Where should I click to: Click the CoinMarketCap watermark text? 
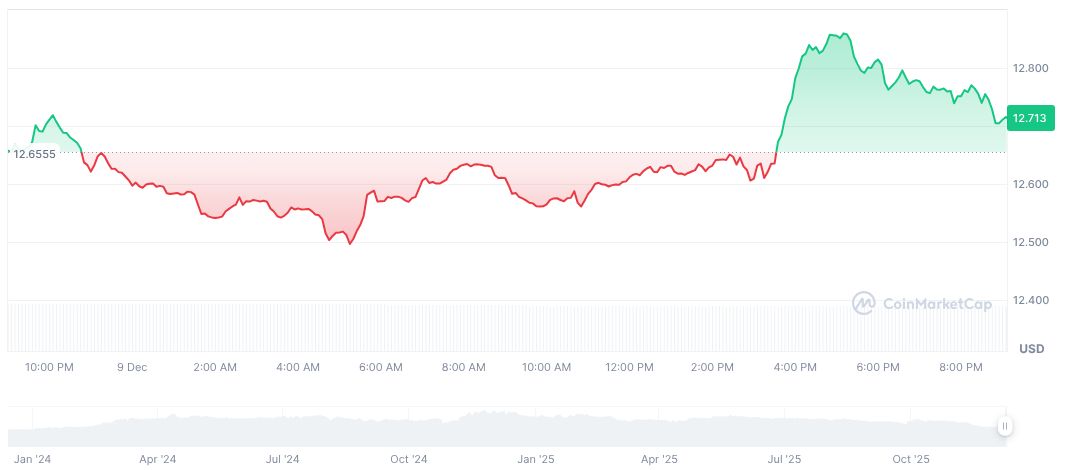click(937, 304)
